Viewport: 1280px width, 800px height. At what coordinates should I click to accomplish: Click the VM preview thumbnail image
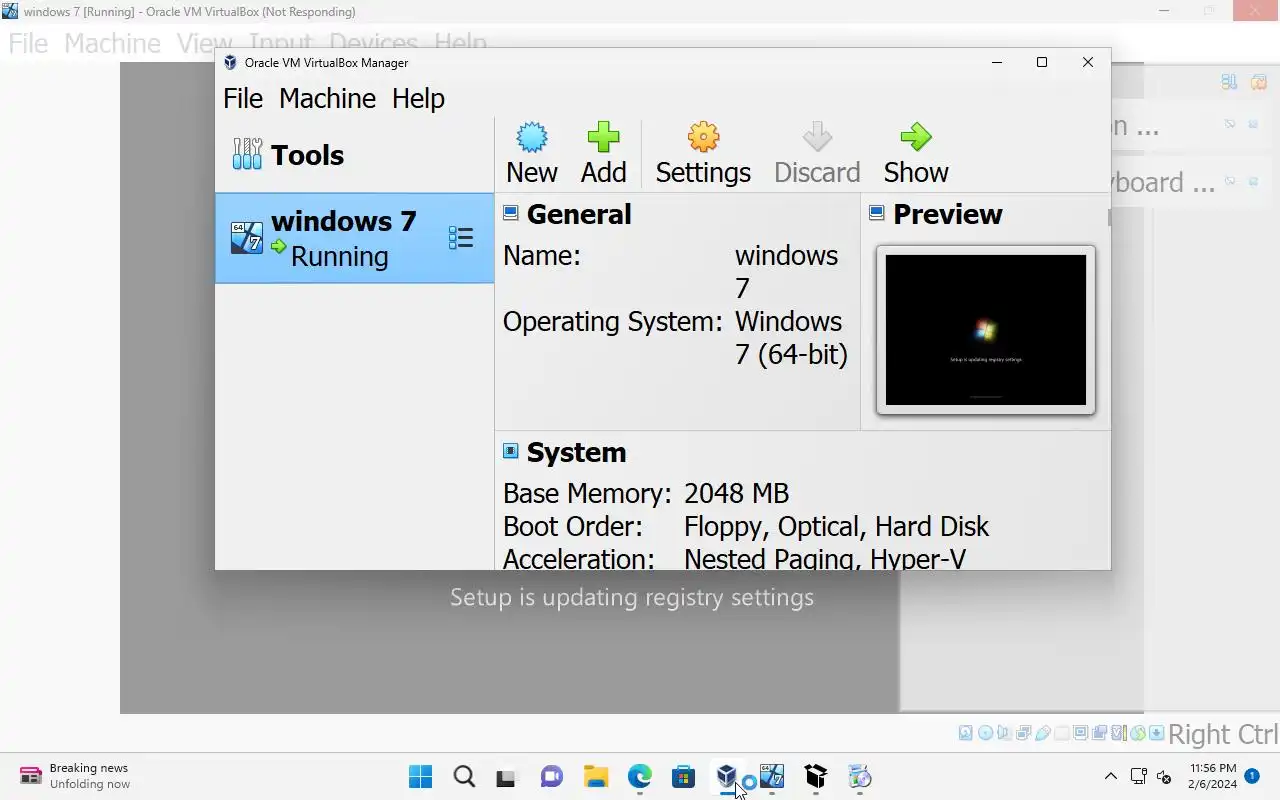click(x=986, y=330)
